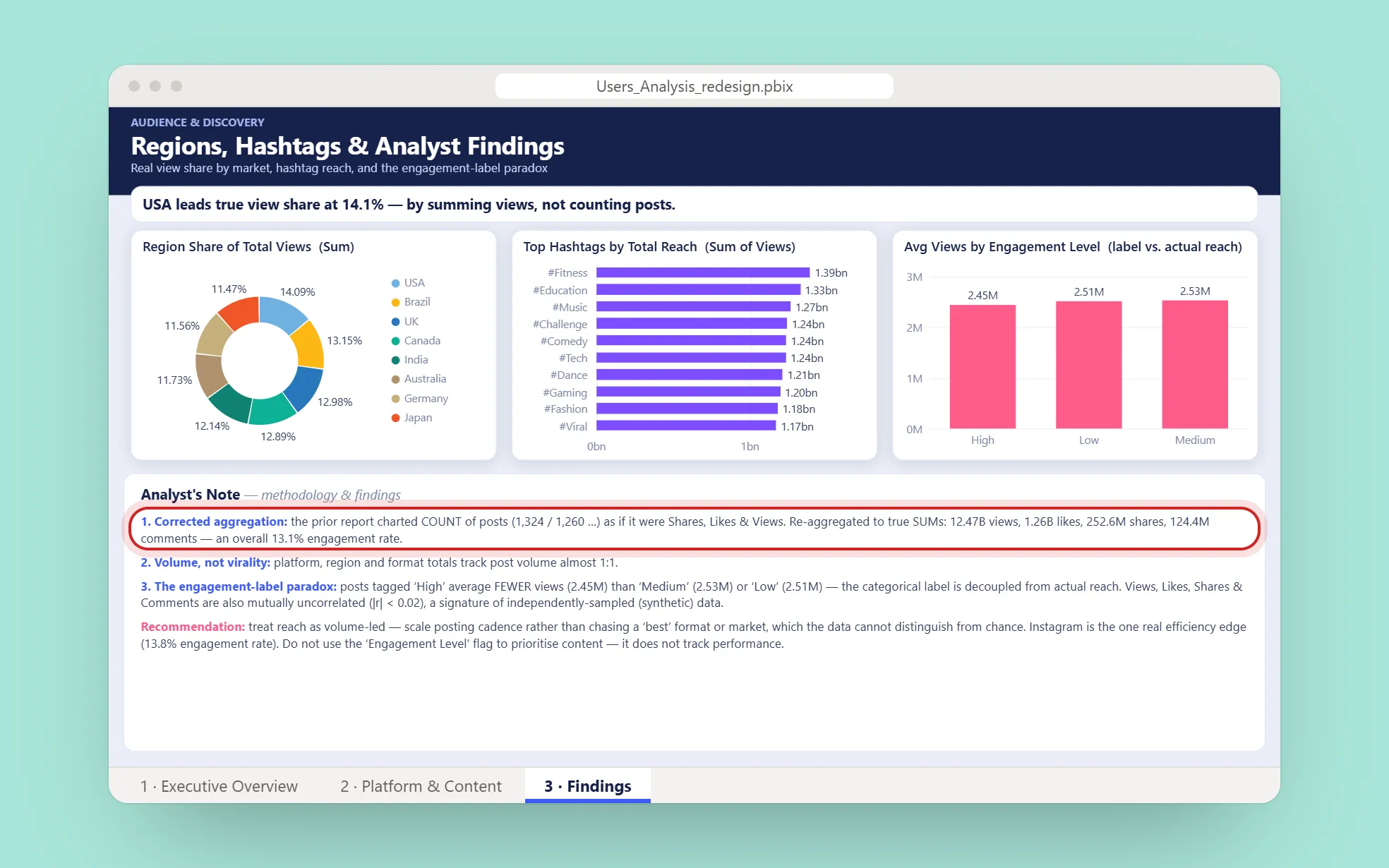This screenshot has width=1389, height=868.
Task: Select Japan in the region legend
Action: pyautogui.click(x=411, y=418)
